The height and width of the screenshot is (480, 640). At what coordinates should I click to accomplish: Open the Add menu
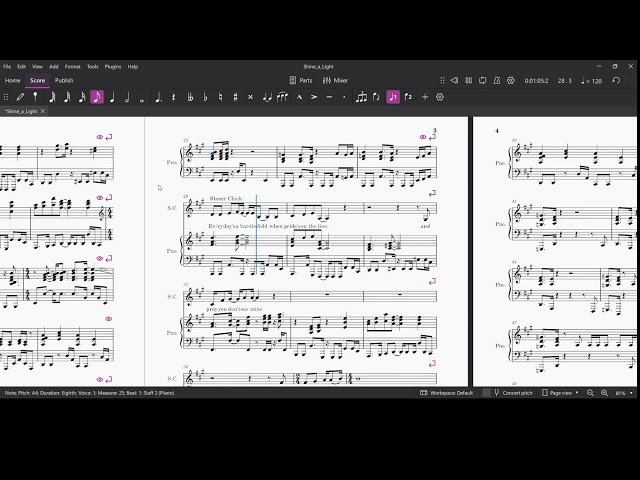53,67
